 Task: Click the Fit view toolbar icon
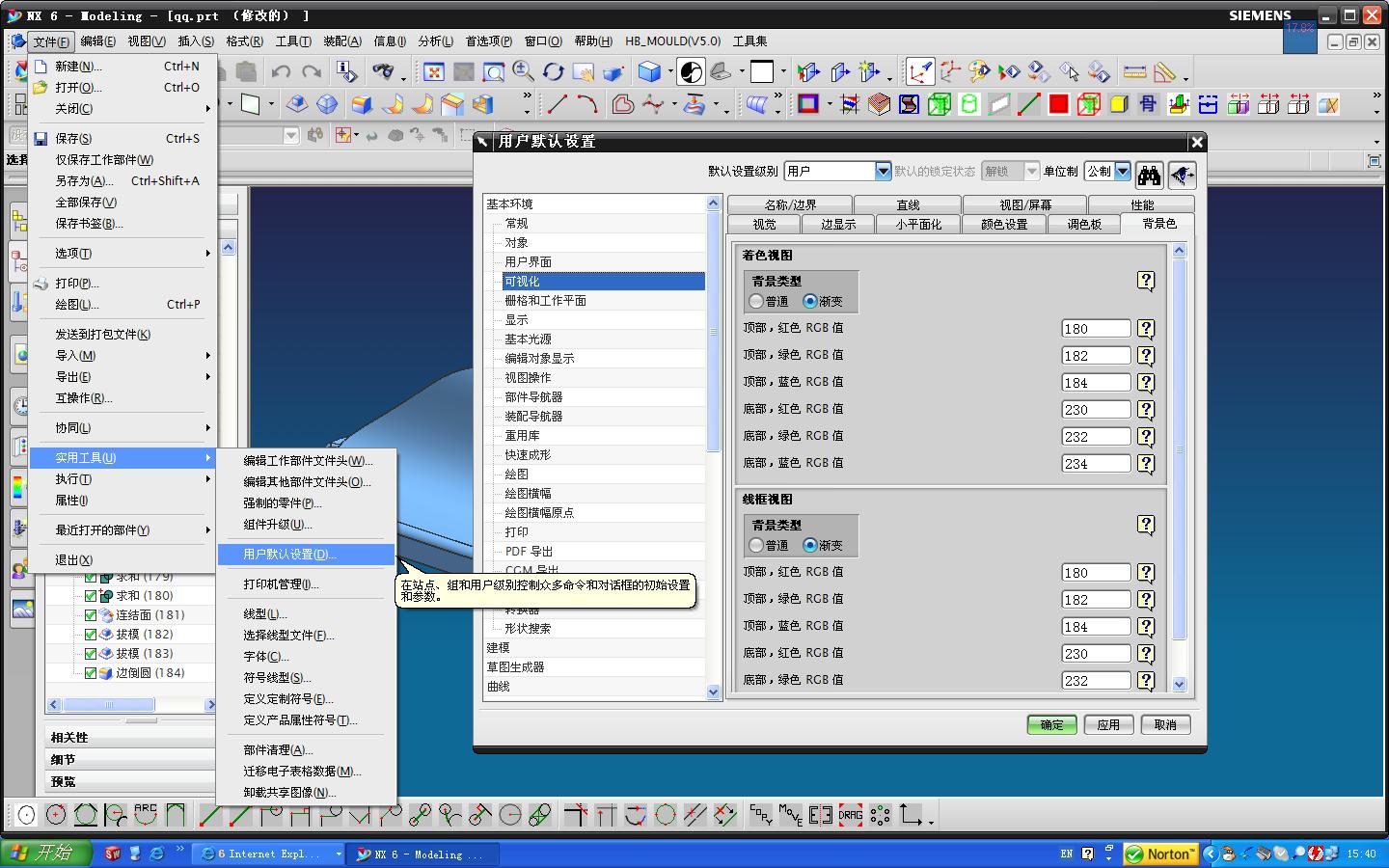(434, 71)
